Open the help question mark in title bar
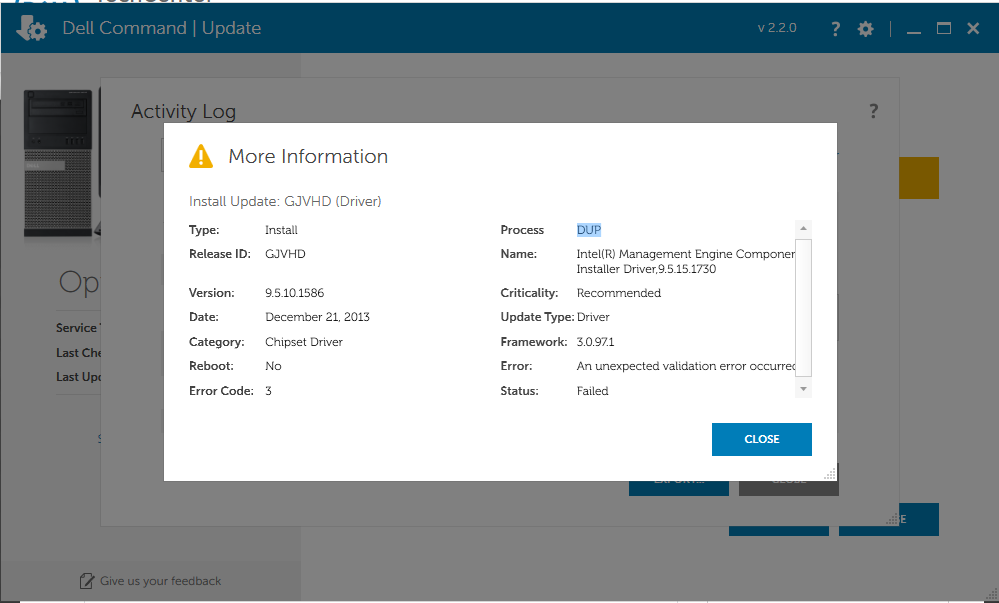Viewport: 999px width, 603px height. coord(835,29)
